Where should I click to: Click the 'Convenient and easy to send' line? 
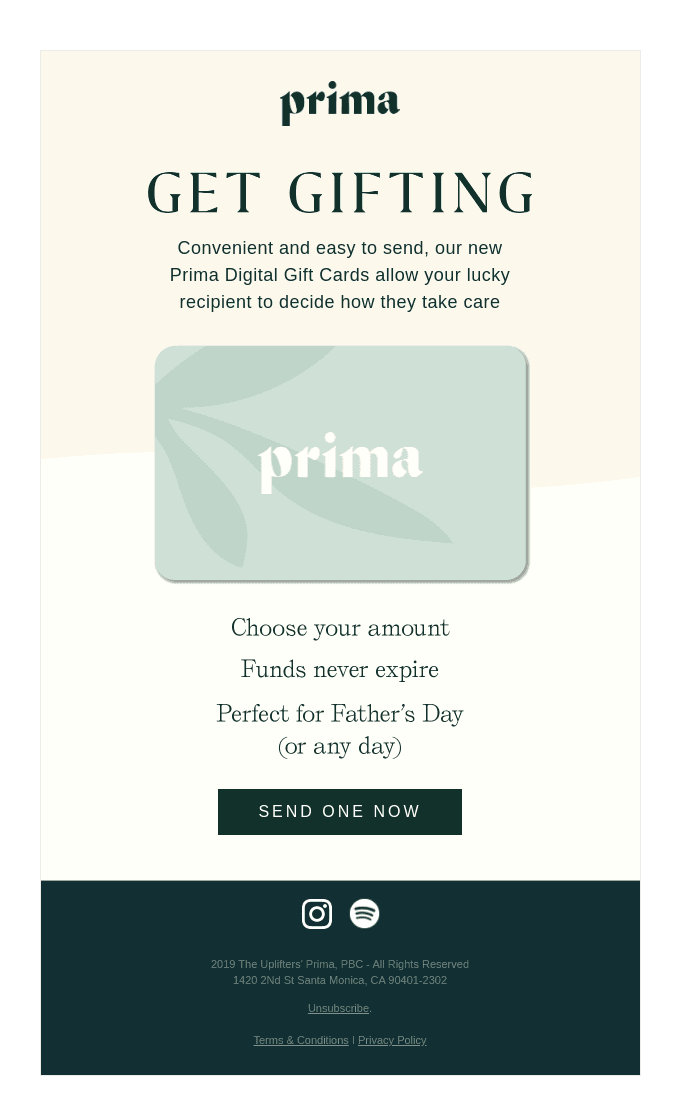pyautogui.click(x=340, y=248)
